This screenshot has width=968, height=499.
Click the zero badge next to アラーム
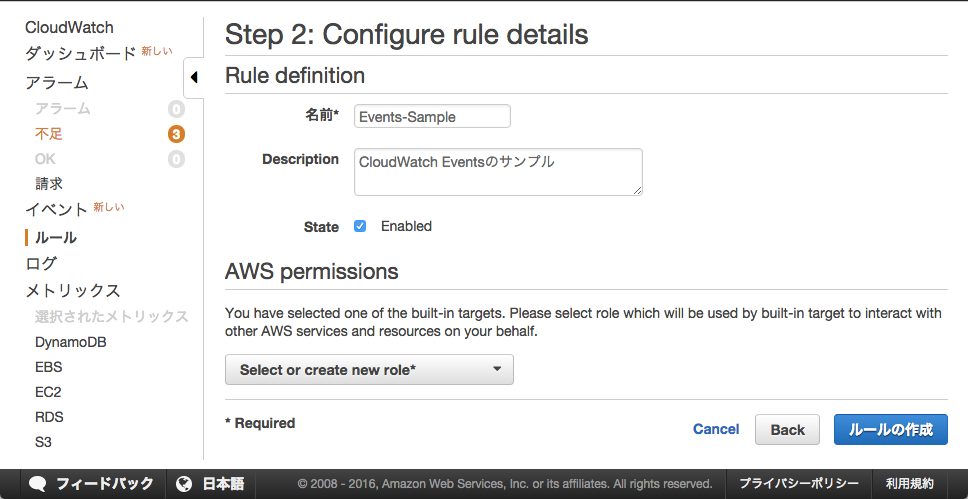pos(177,109)
